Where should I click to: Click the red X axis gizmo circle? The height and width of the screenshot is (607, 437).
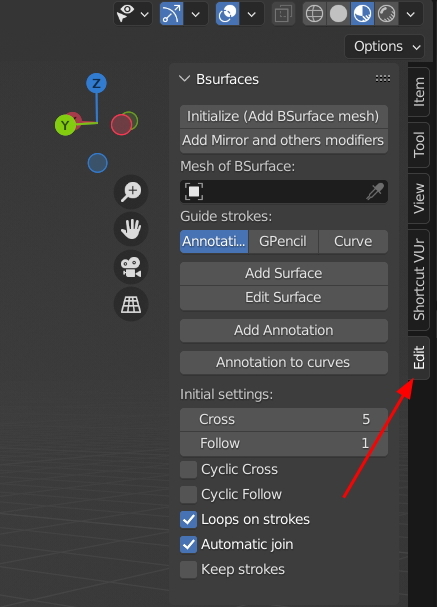point(121,125)
